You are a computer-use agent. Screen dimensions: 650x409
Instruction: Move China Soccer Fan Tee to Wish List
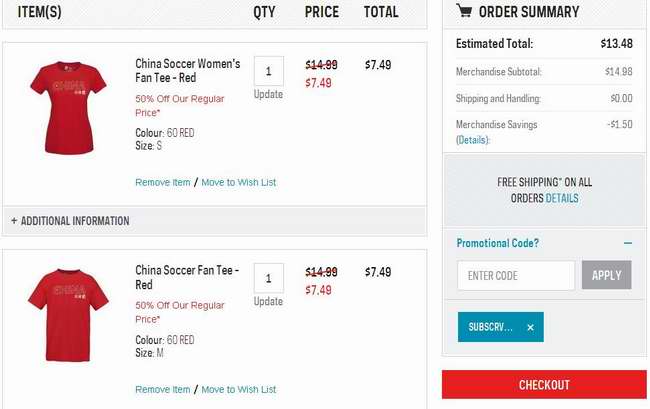[239, 390]
